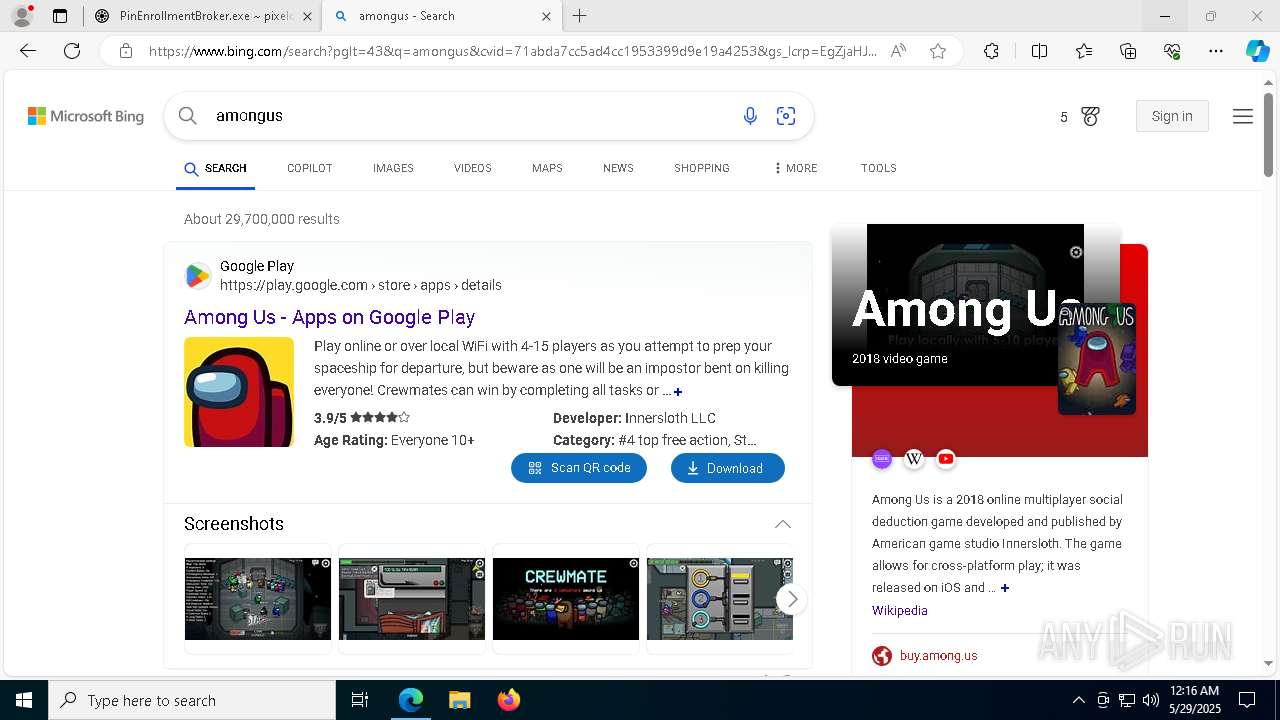The height and width of the screenshot is (720, 1280).
Task: Open Browser essentials icon
Action: [x=1172, y=51]
